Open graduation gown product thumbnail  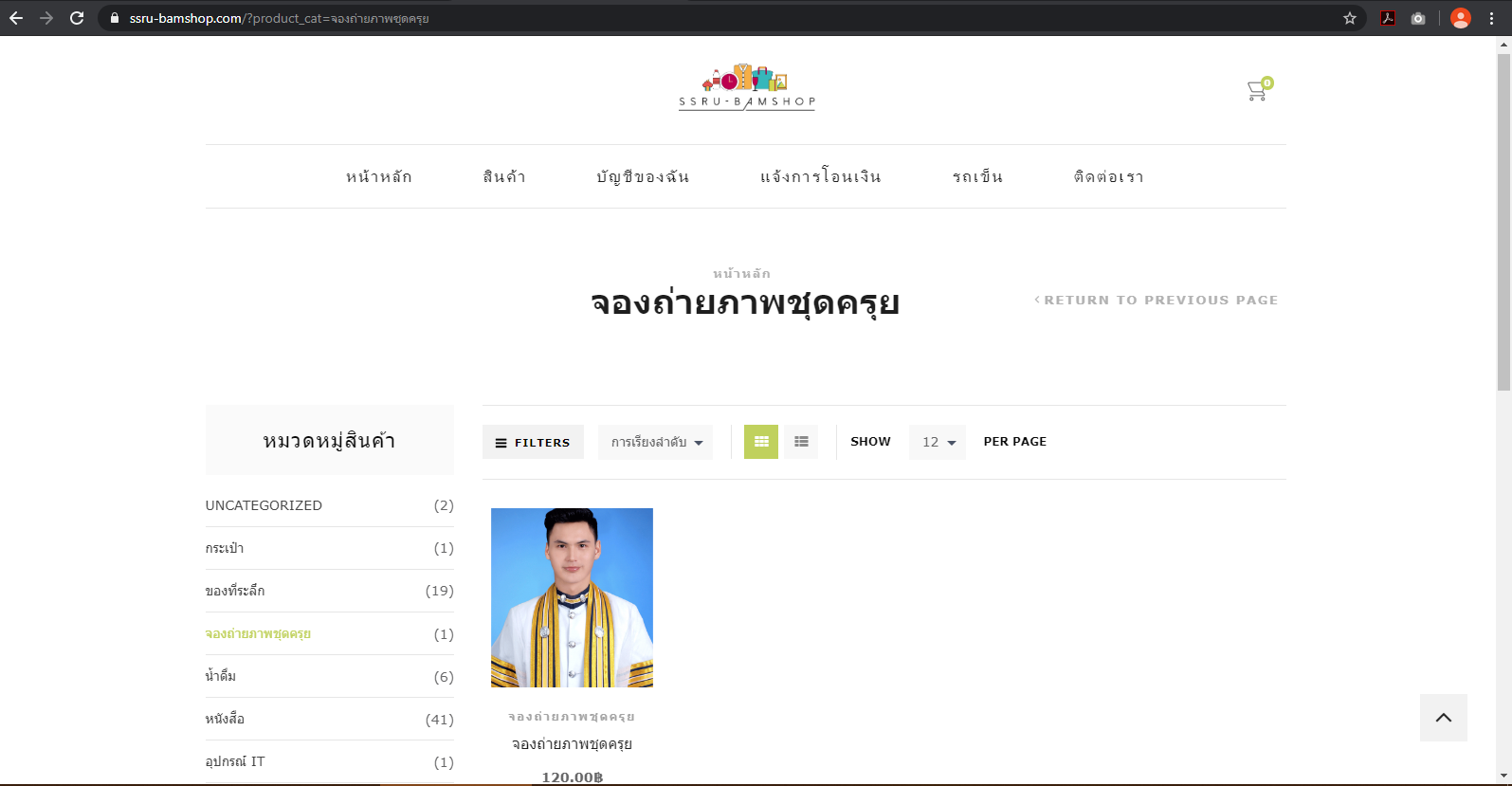click(x=572, y=597)
